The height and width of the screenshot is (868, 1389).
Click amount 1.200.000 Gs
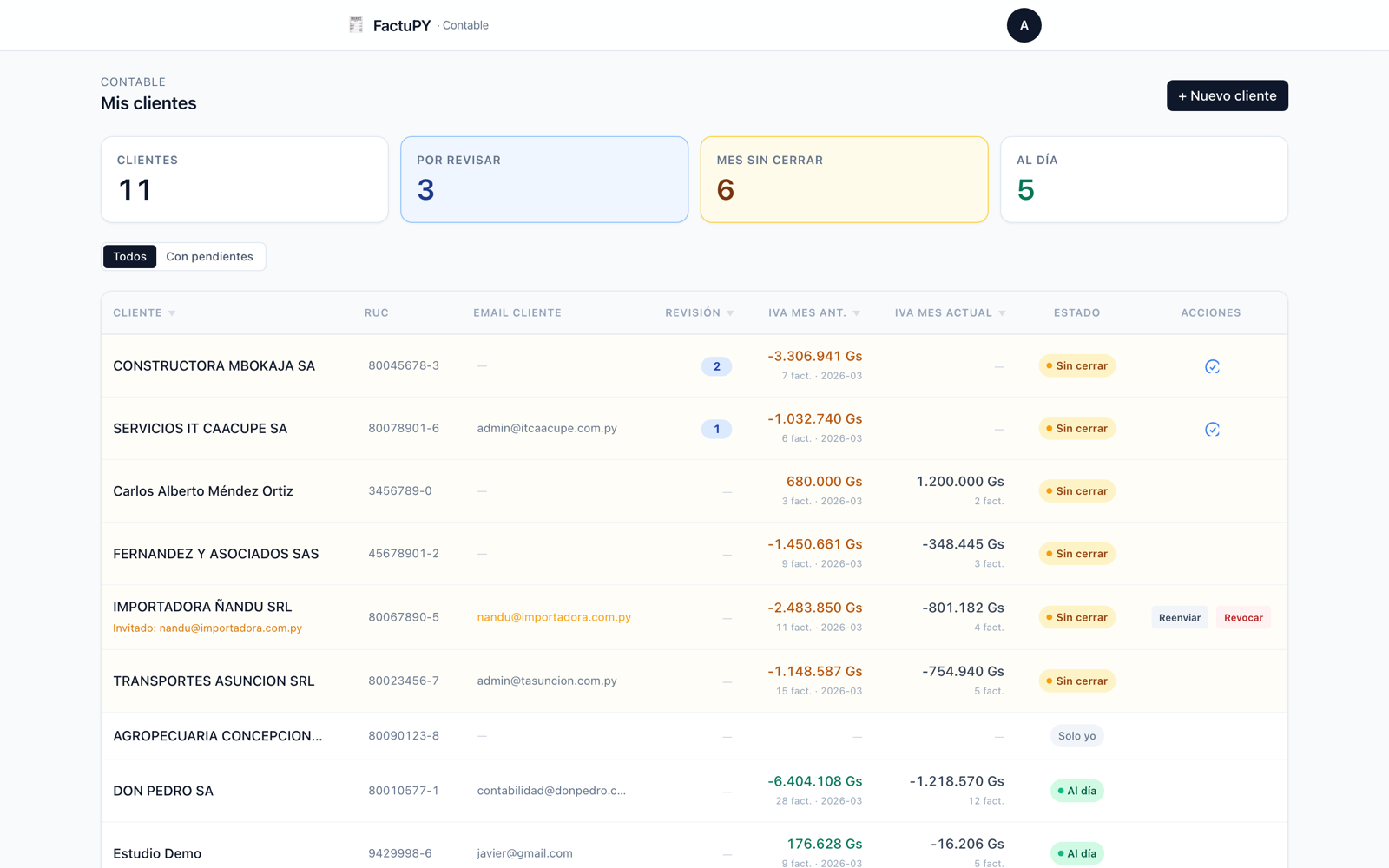(x=960, y=481)
